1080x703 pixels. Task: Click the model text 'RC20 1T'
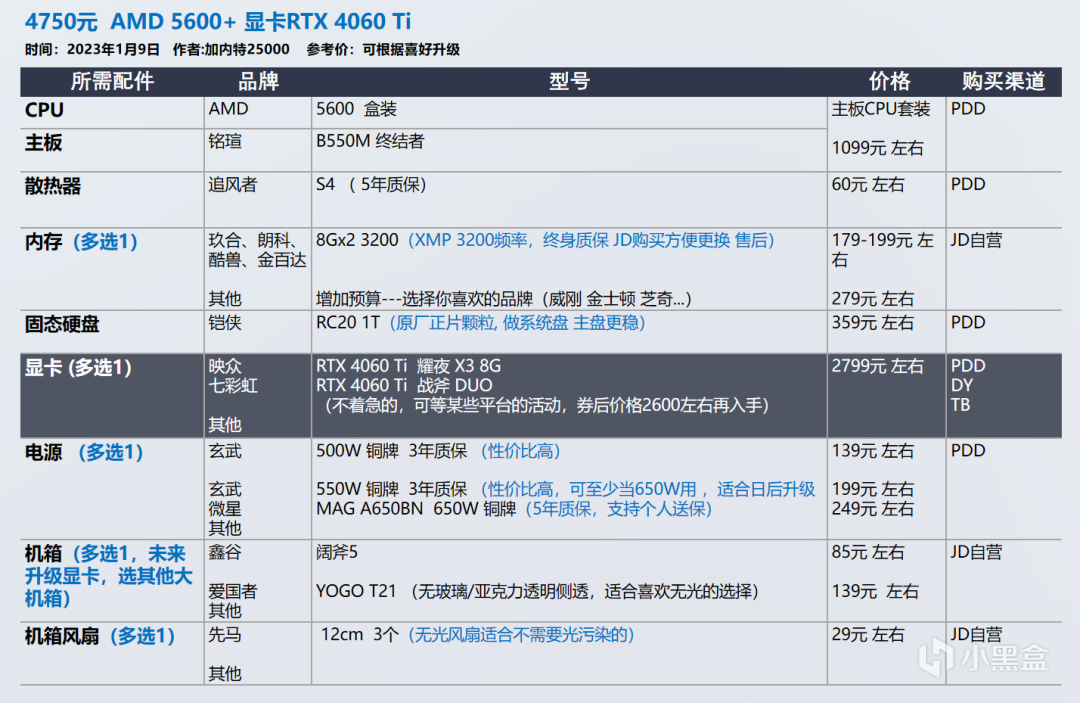click(348, 323)
